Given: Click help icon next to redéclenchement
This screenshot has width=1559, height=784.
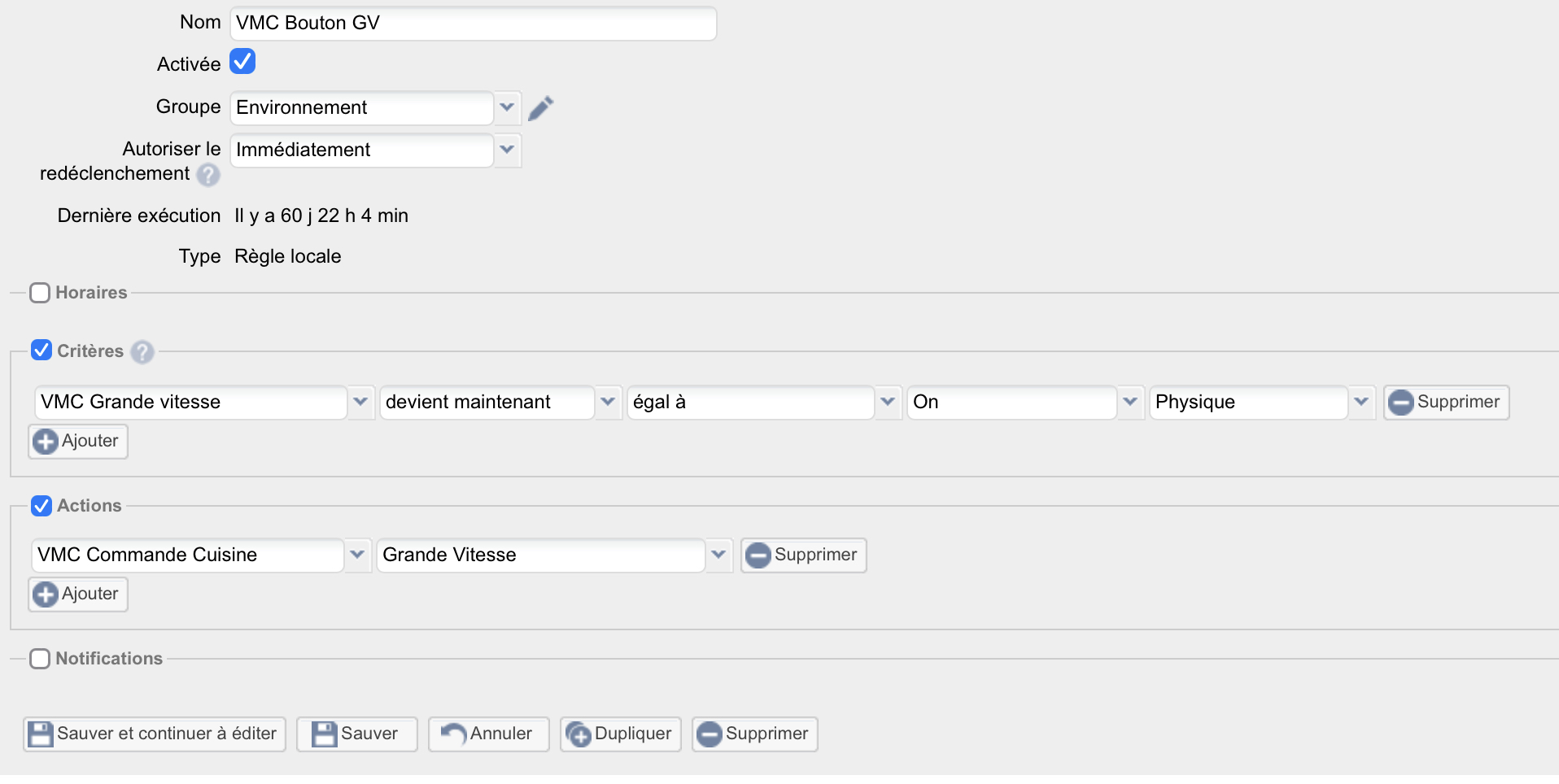Looking at the screenshot, I should [208, 175].
